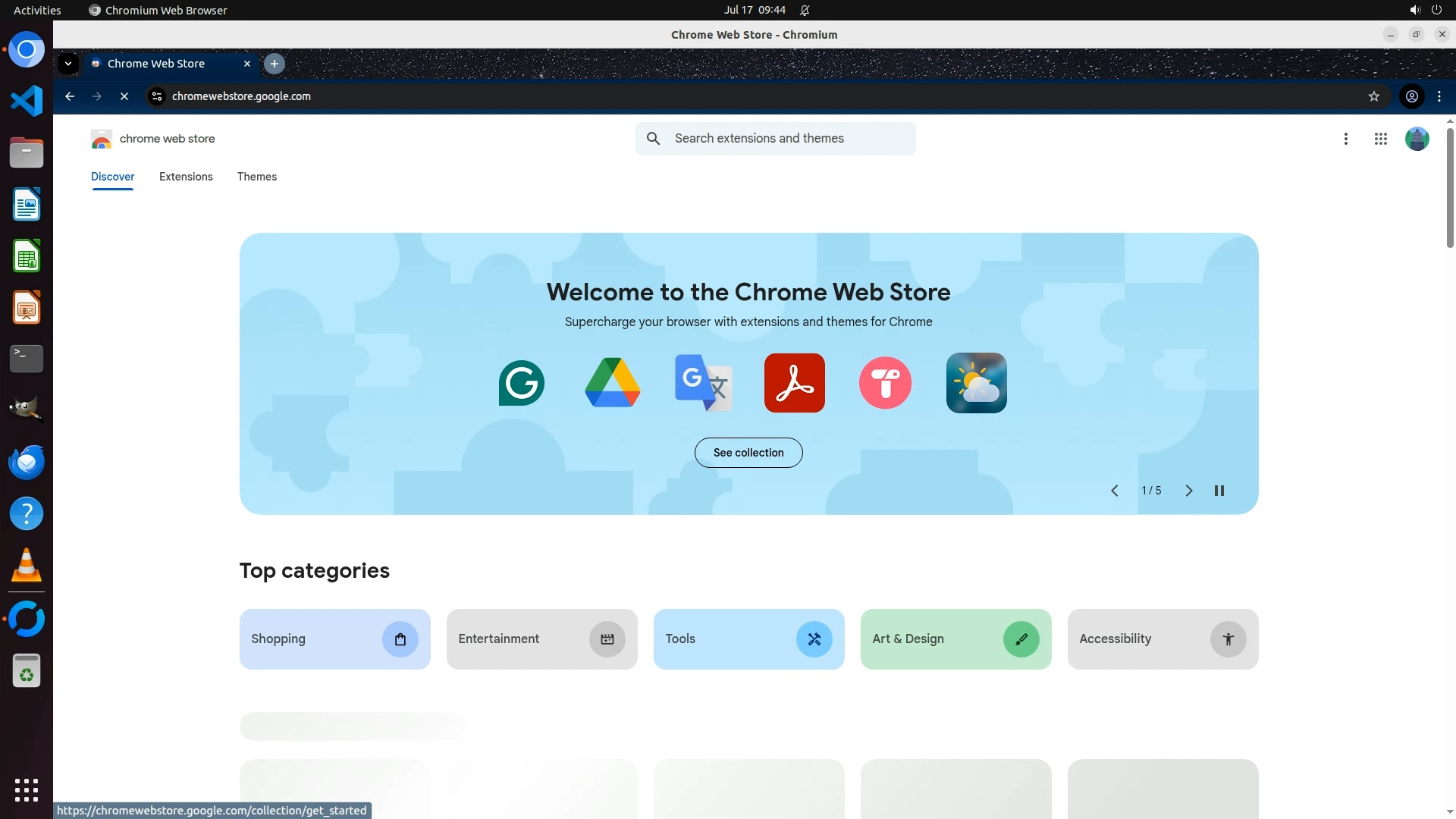Switch to the Extensions tab
Image resolution: width=1456 pixels, height=819 pixels.
click(x=186, y=177)
